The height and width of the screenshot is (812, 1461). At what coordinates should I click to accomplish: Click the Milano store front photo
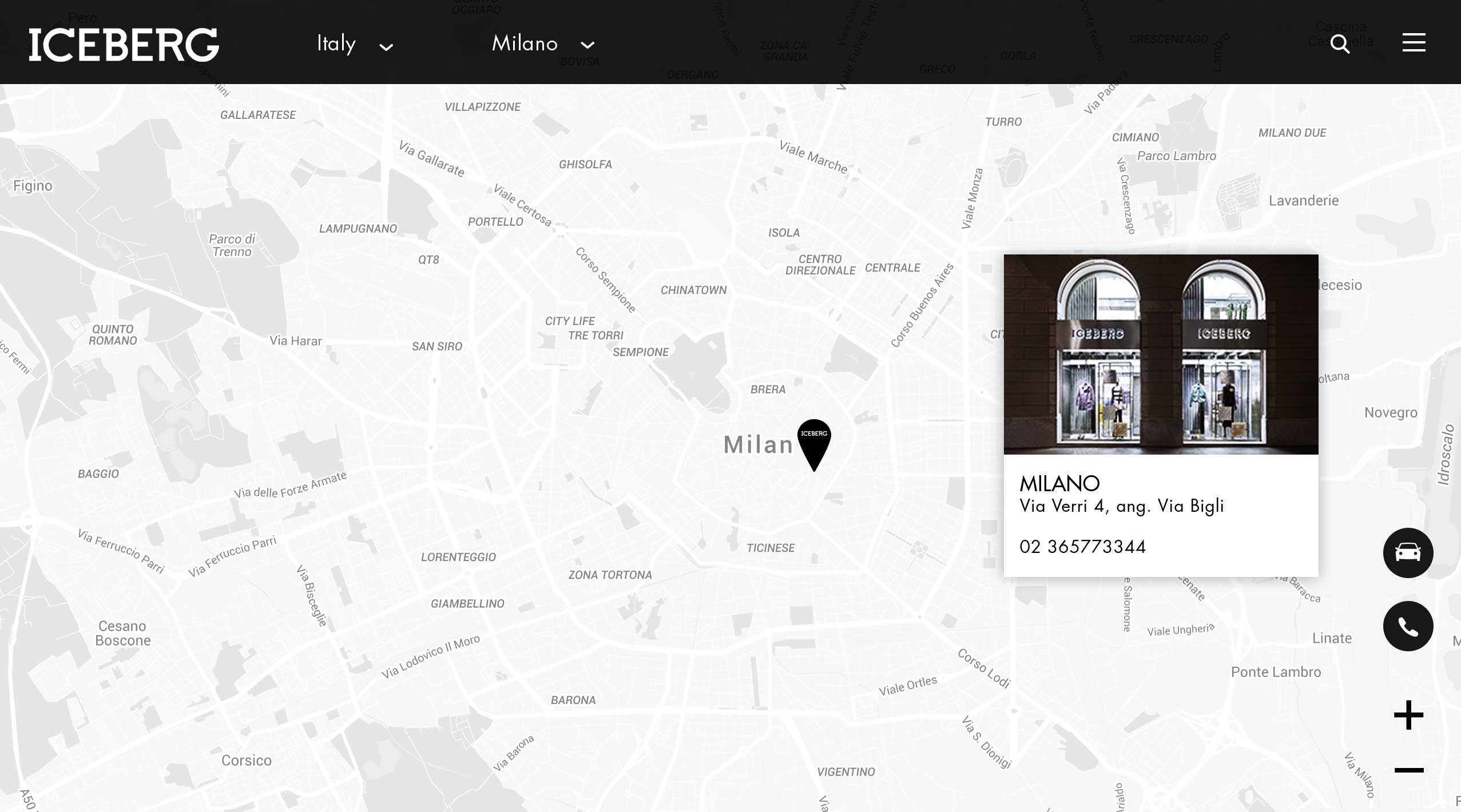[x=1161, y=355]
